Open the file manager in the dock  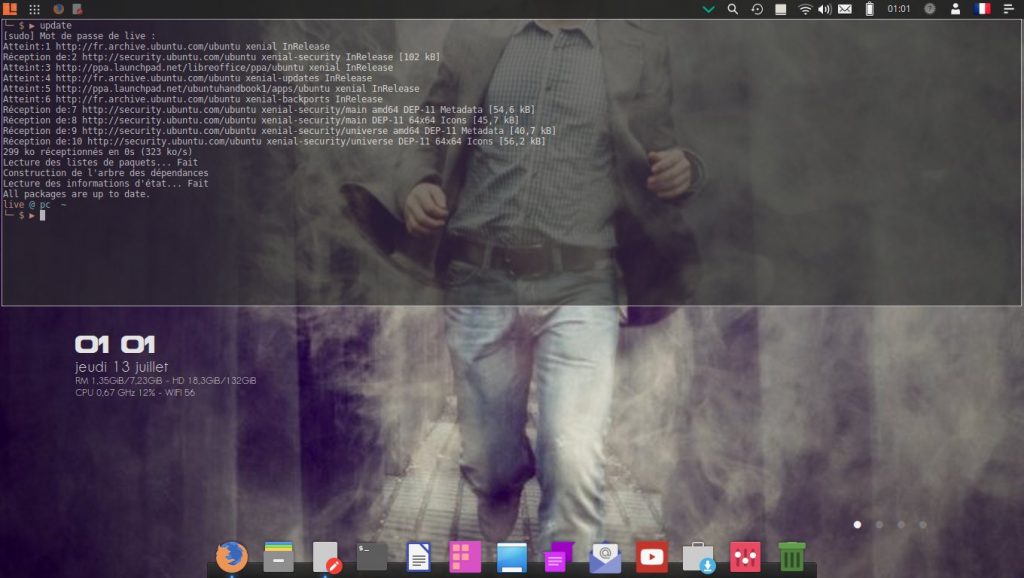(x=278, y=556)
